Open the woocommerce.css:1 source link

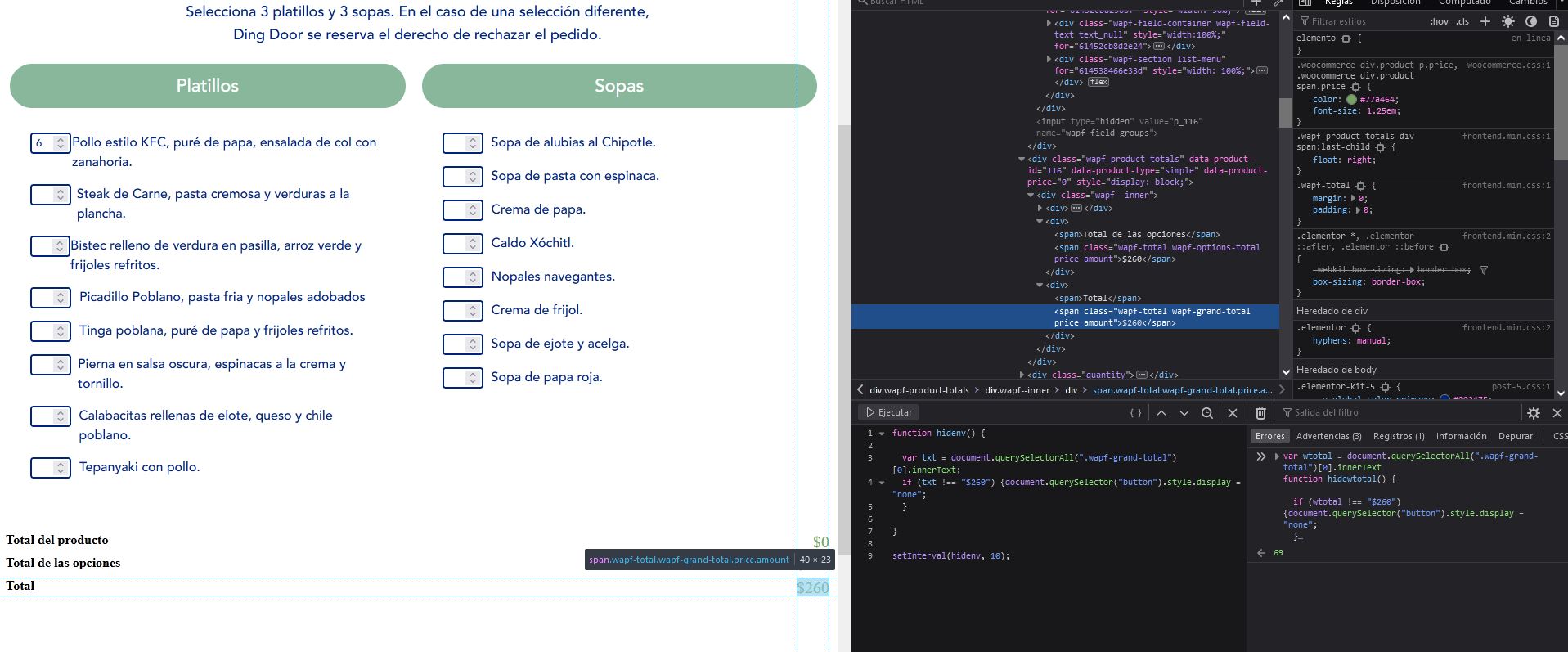pyautogui.click(x=1508, y=65)
